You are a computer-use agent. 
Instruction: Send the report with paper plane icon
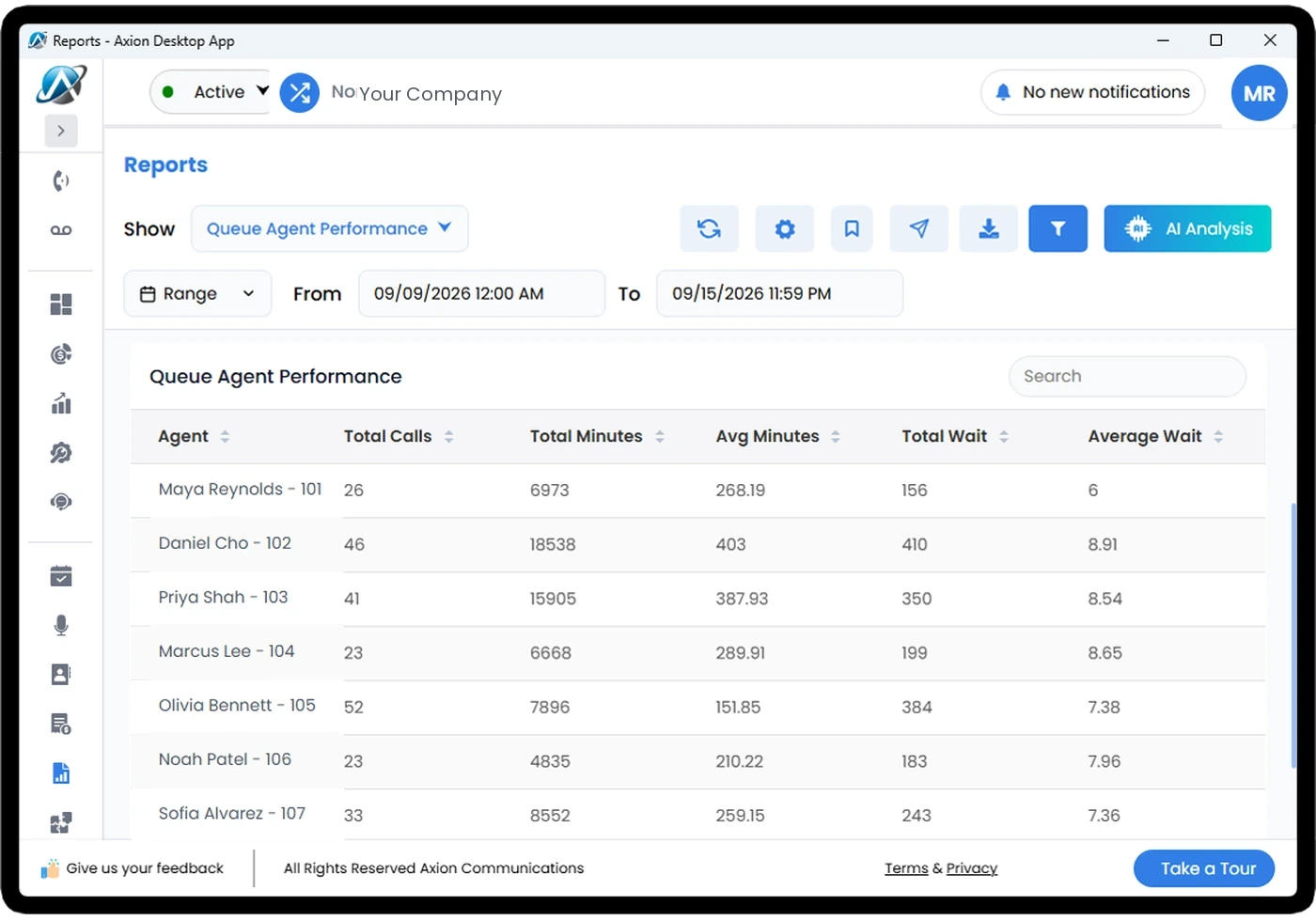pos(919,228)
